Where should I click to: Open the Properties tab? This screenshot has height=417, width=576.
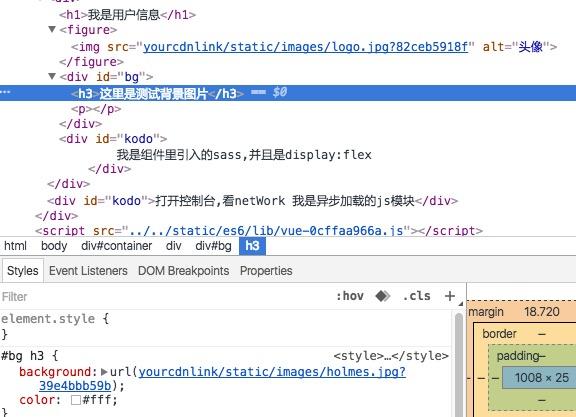pyautogui.click(x=266, y=271)
